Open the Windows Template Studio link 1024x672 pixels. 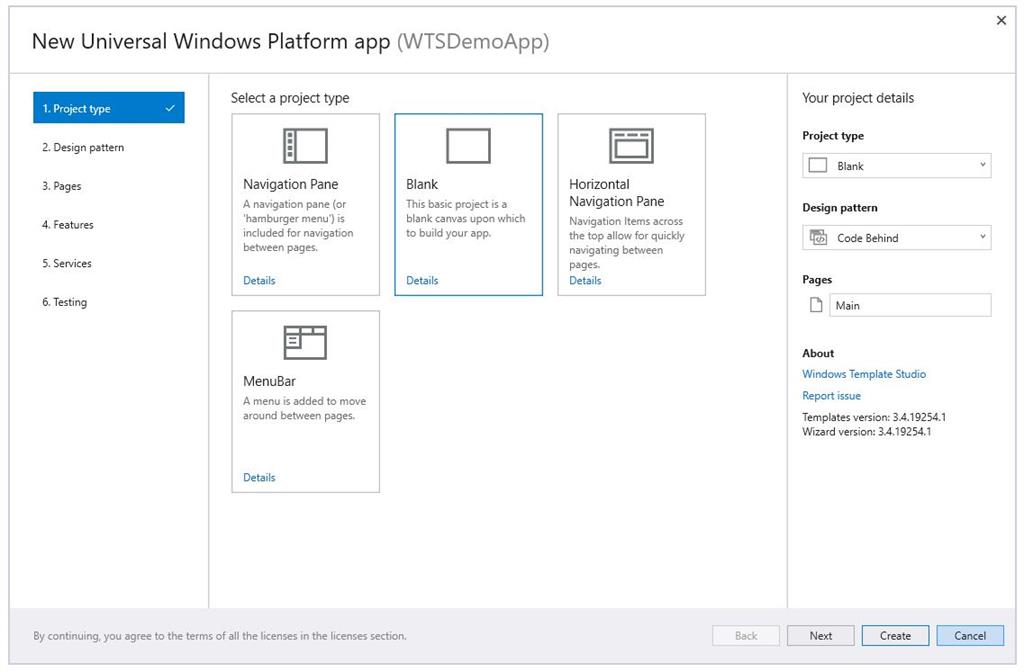[x=862, y=373]
